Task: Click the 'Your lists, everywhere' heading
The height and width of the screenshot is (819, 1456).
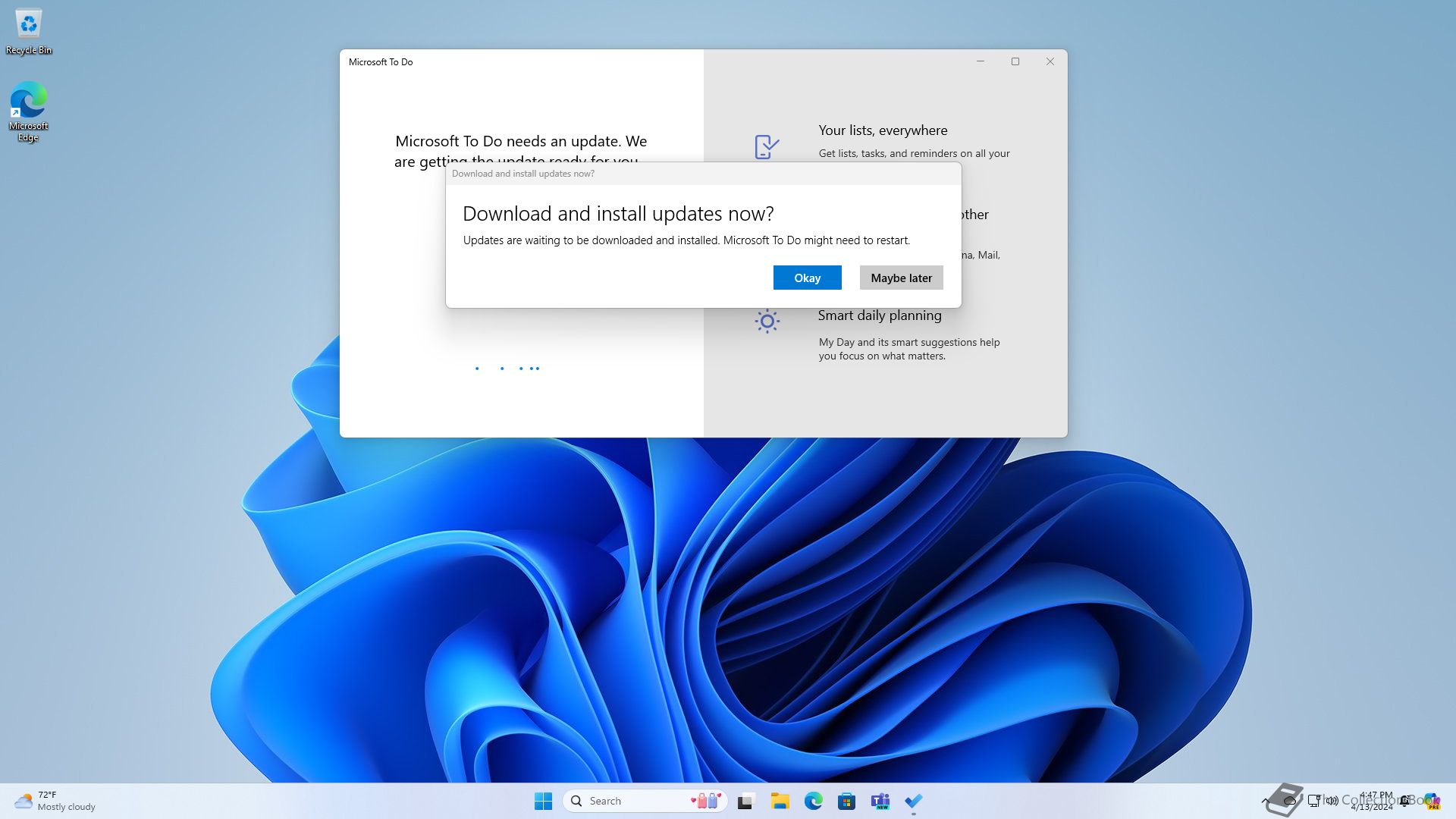Action: 883,130
